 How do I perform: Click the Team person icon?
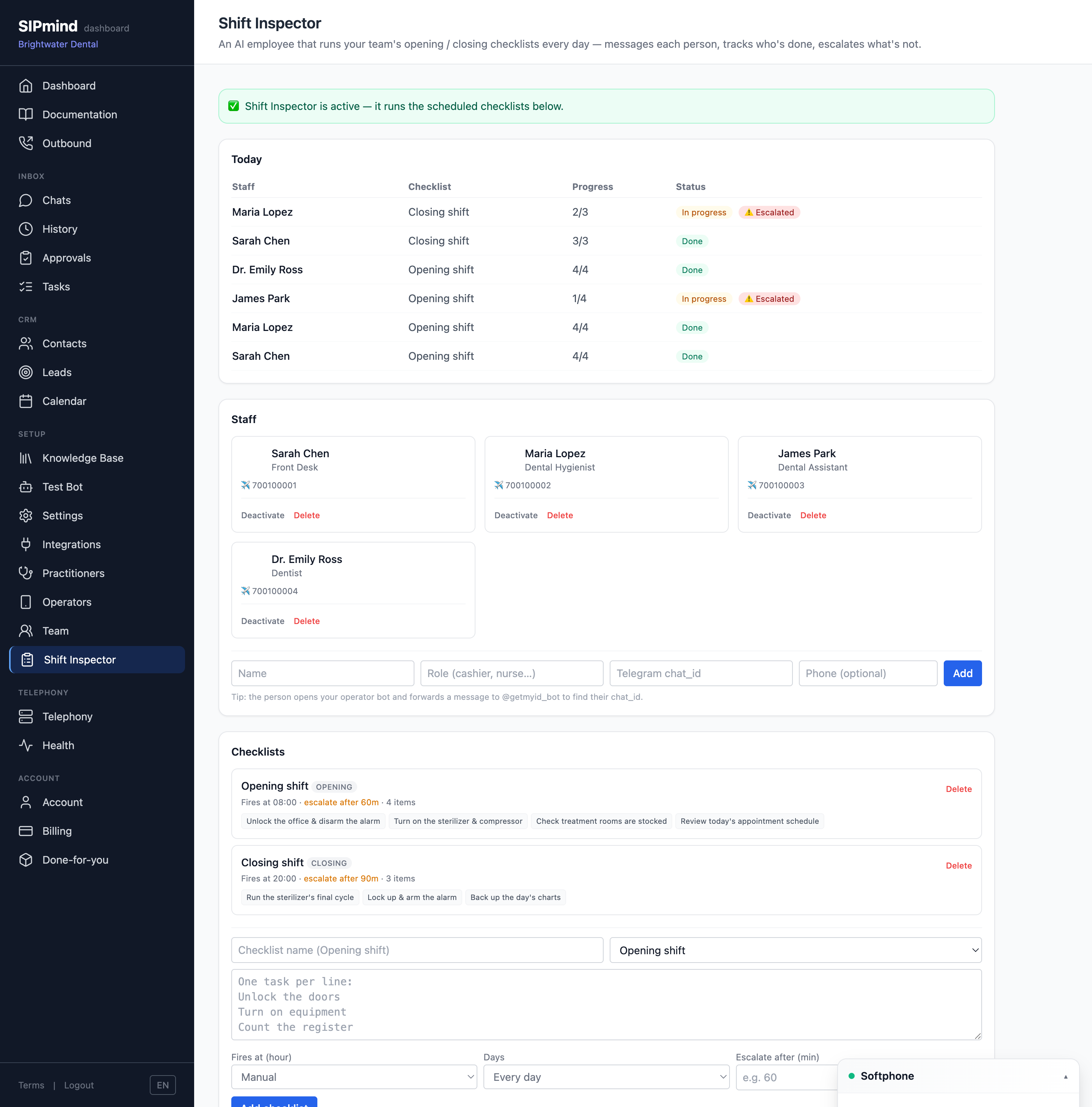click(26, 631)
